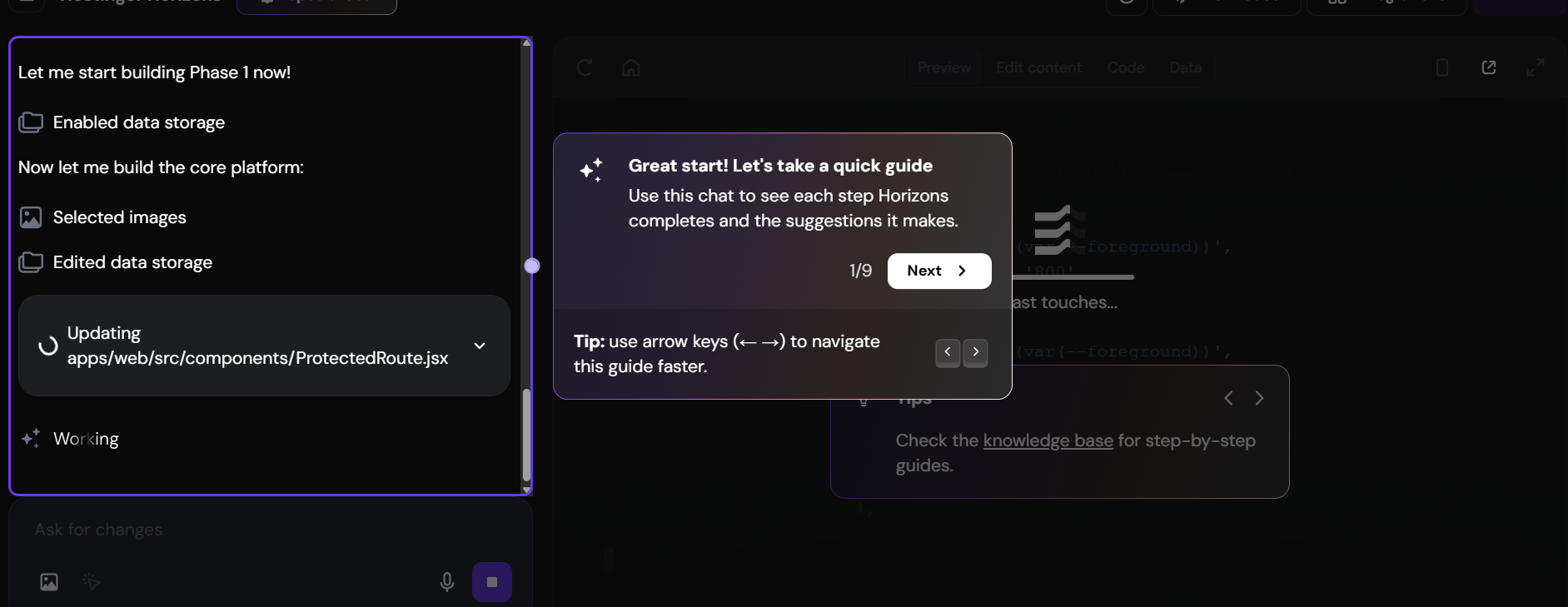
Task: Go to previous guide step arrow
Action: 948,352
